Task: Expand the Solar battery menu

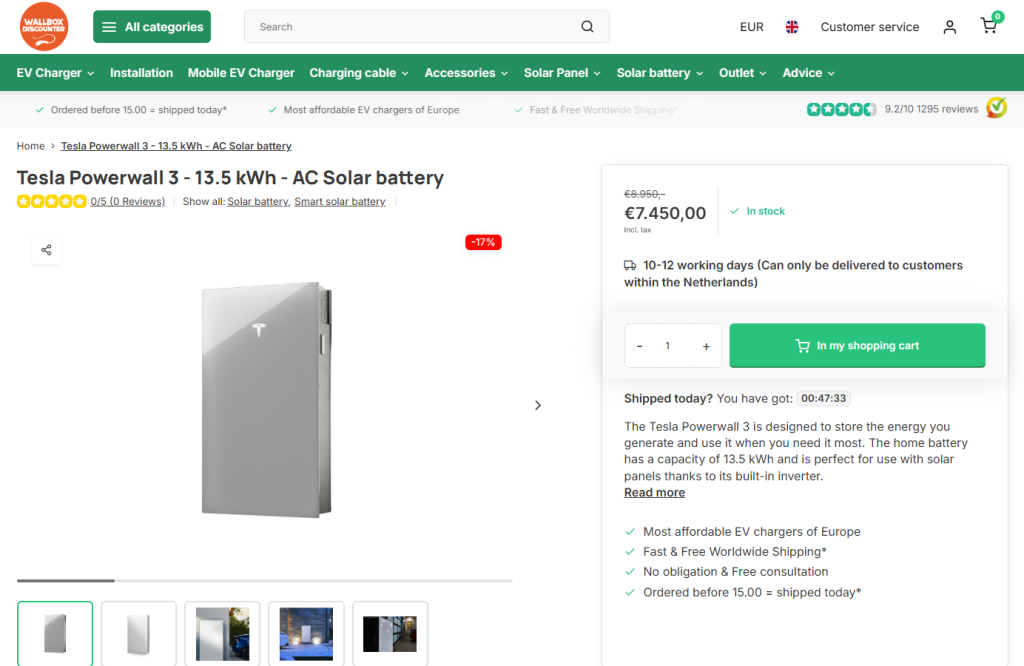Action: 660,72
